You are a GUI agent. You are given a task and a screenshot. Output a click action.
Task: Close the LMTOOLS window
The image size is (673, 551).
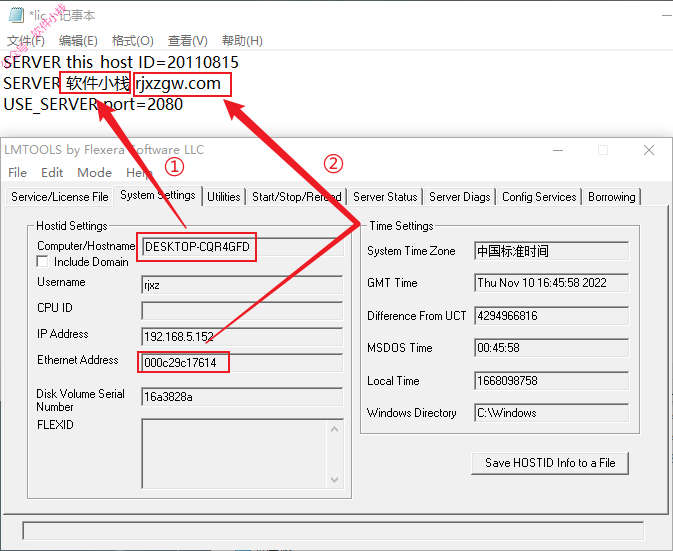[x=649, y=150]
